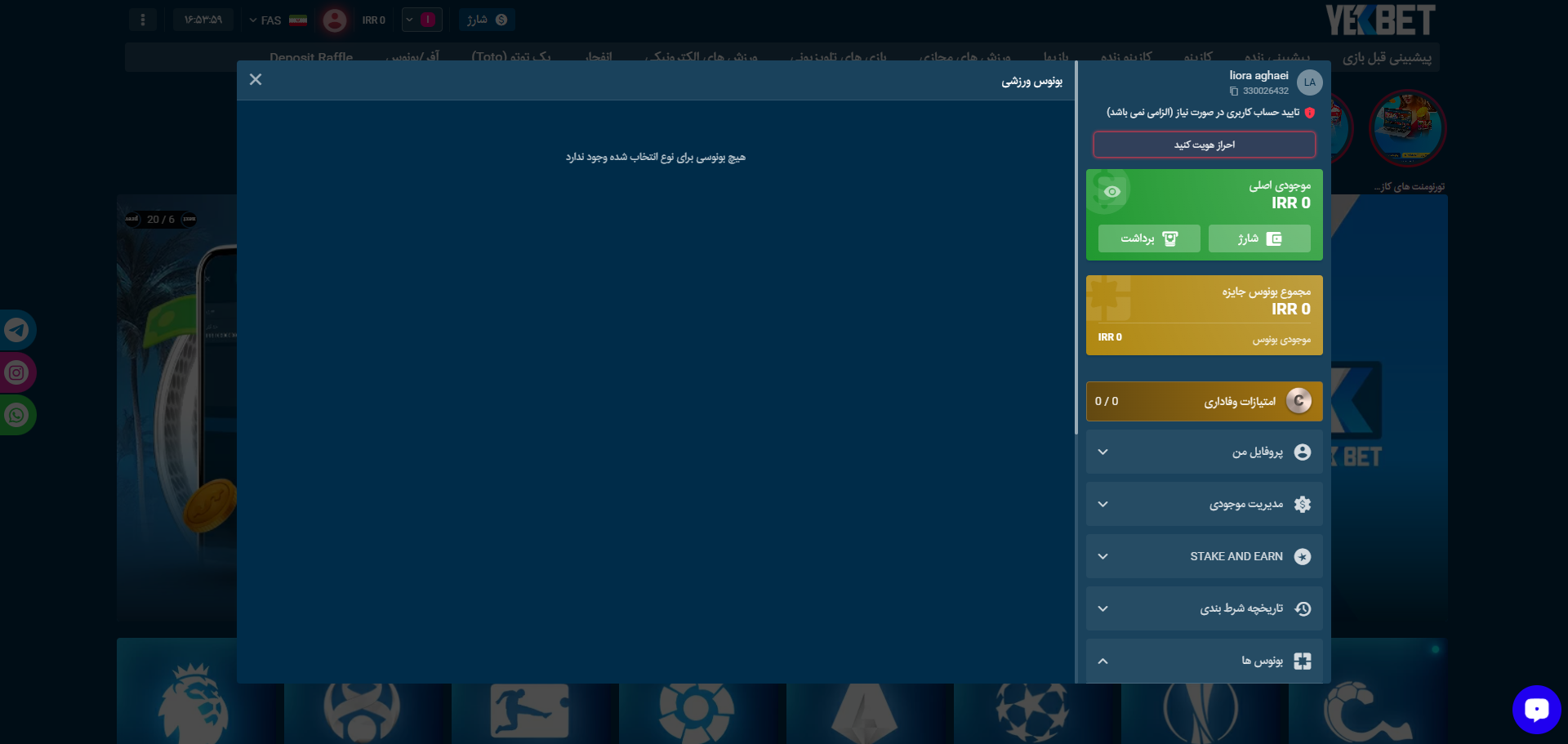1568x744 pixels.
Task: Click the احراز هویت کنید verification button
Action: pos(1204,145)
